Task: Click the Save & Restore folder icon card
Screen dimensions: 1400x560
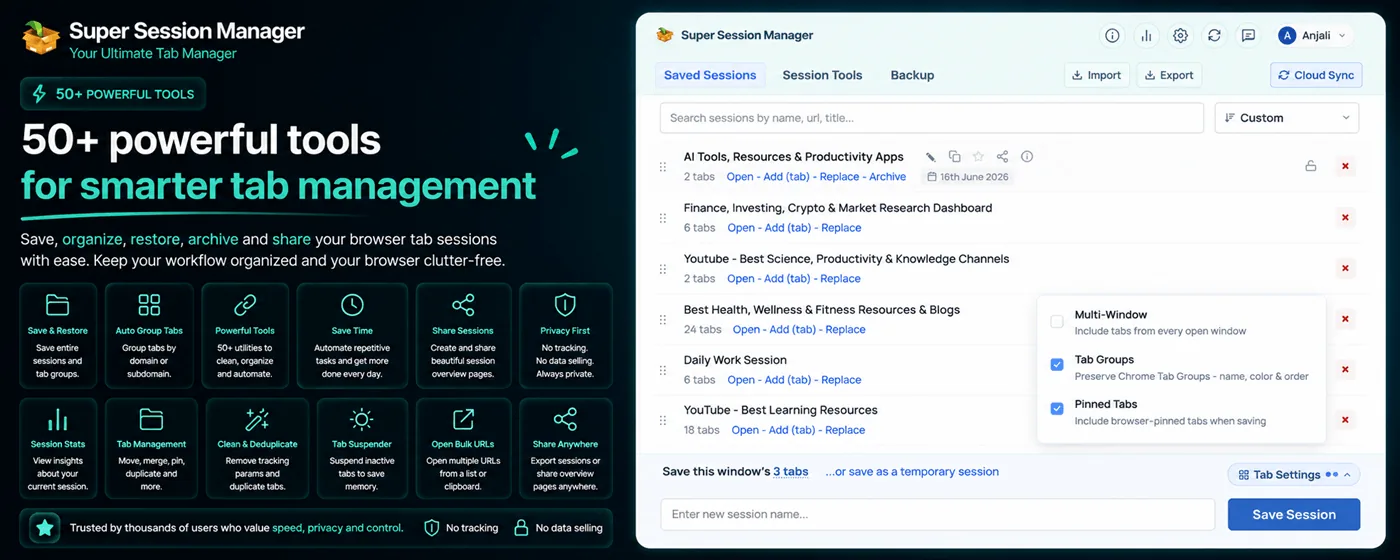Action: (58, 336)
